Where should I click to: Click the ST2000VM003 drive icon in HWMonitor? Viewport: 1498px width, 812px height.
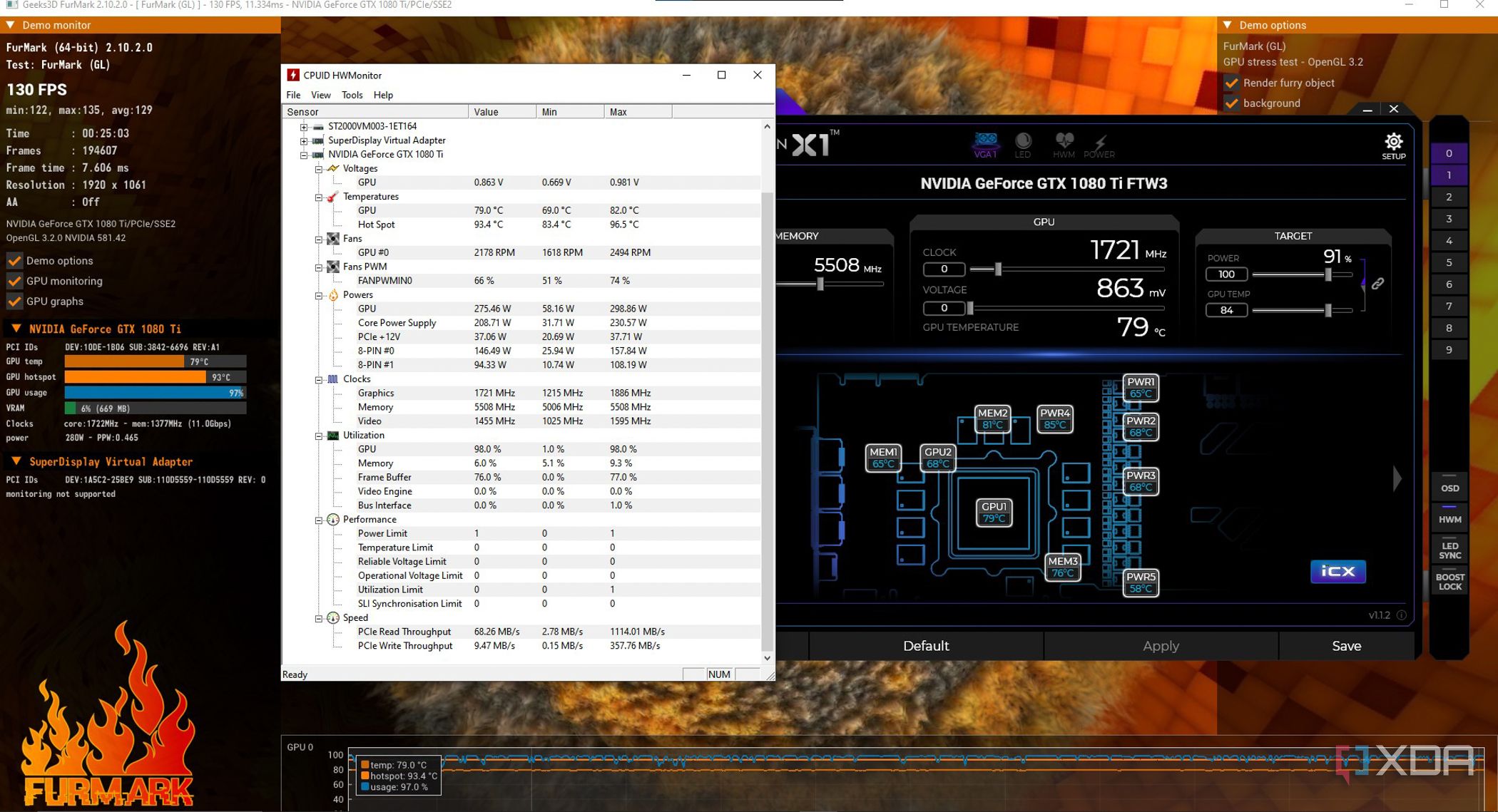coord(318,126)
